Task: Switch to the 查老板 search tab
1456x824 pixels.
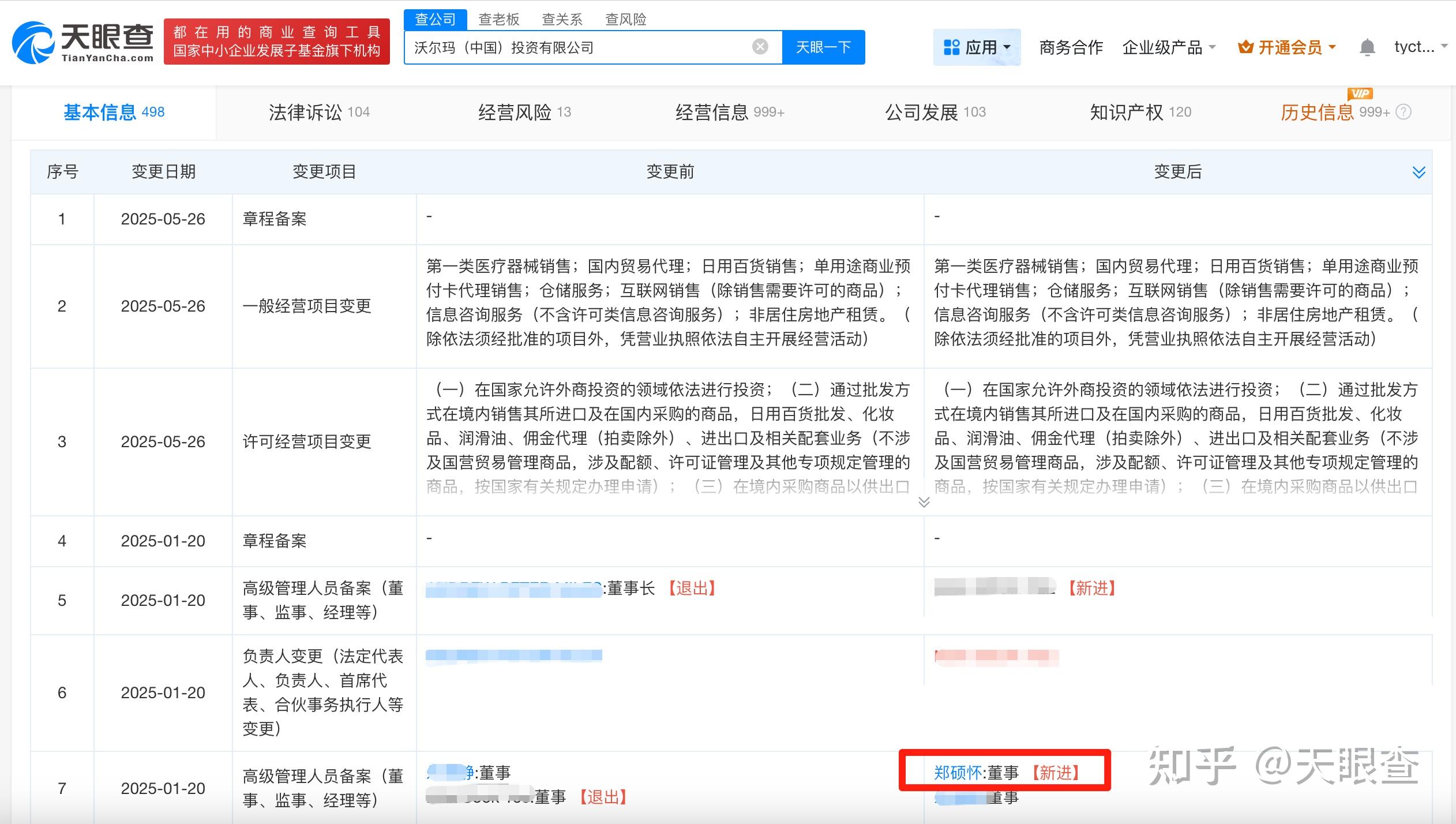Action: pos(499,20)
